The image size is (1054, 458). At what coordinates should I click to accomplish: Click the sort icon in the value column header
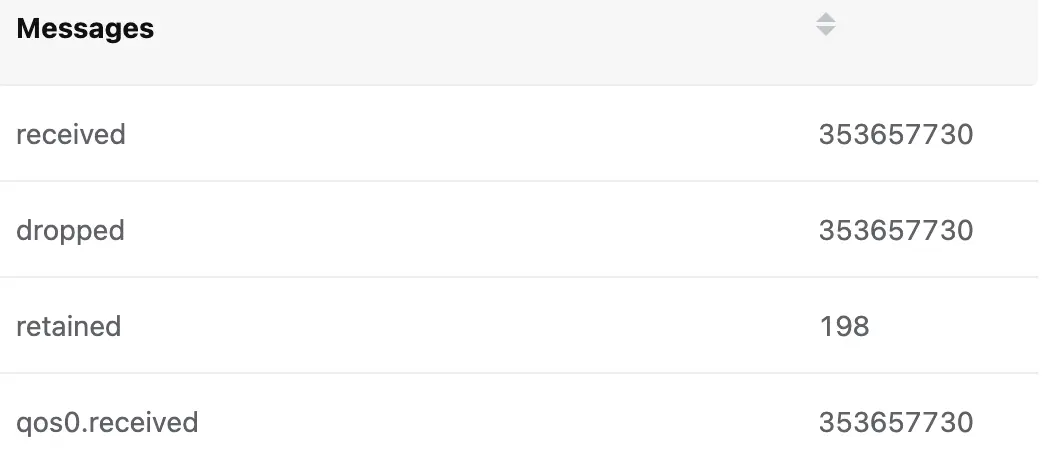pyautogui.click(x=825, y=25)
